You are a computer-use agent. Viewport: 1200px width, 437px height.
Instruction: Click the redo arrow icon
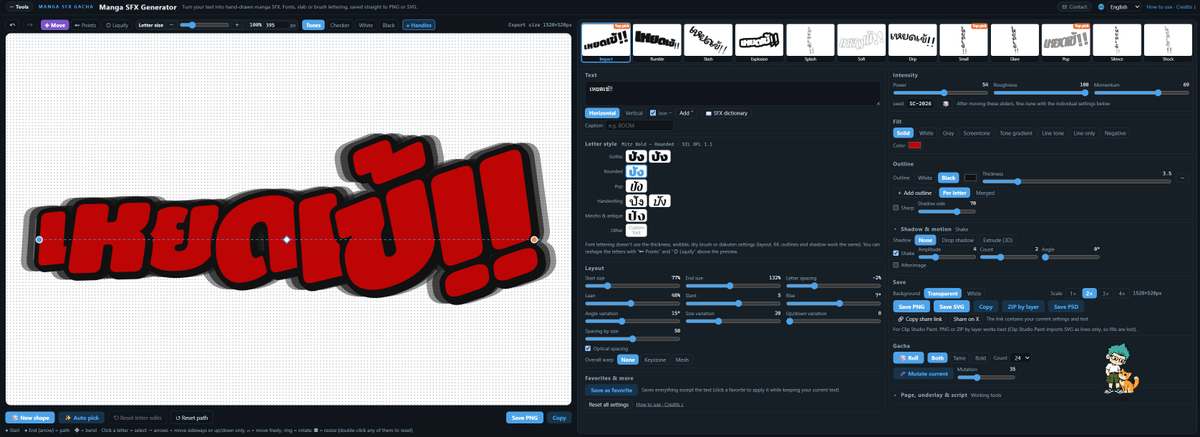pos(30,24)
